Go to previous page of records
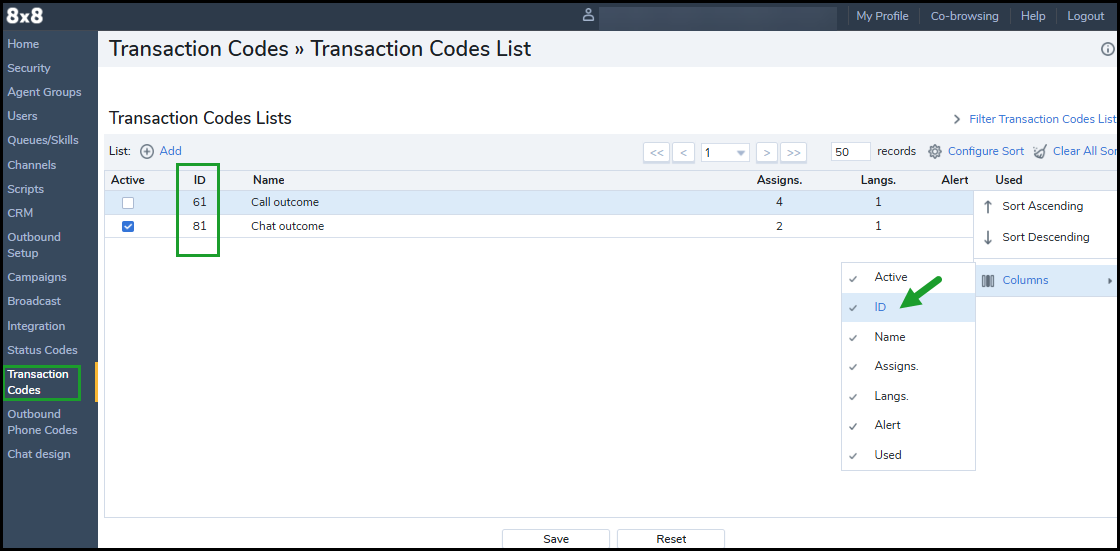Image resolution: width=1120 pixels, height=551 pixels. [x=683, y=152]
